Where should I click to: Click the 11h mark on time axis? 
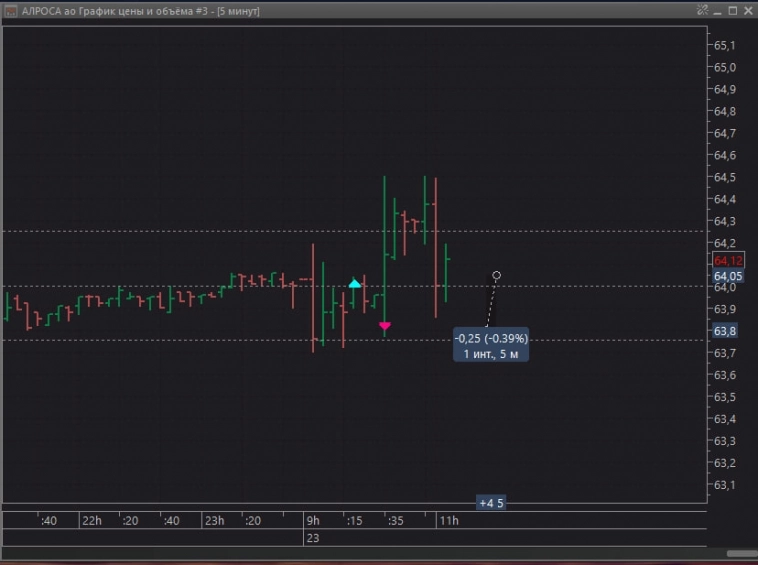pyautogui.click(x=449, y=521)
